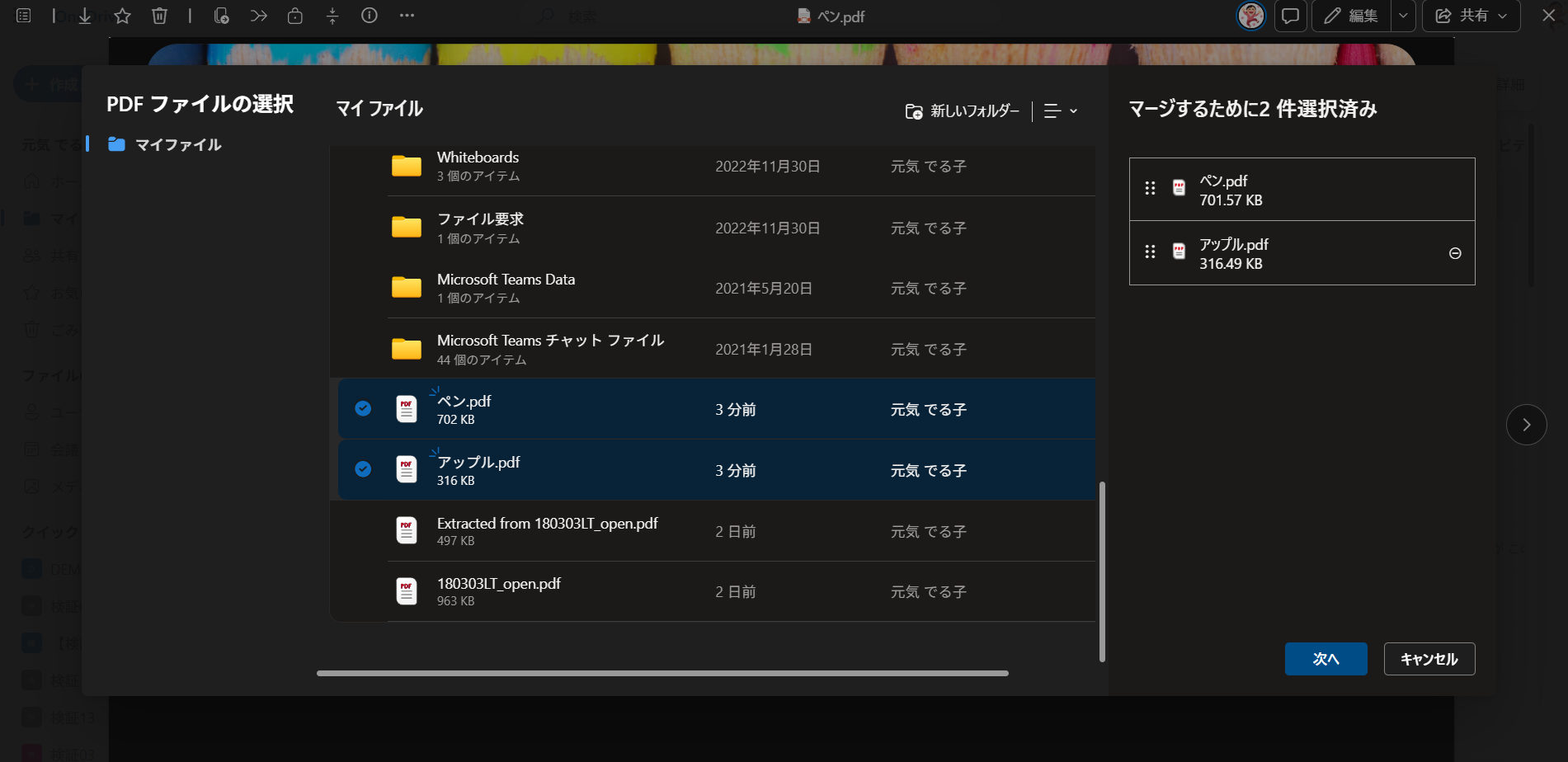Viewport: 1568px width, 762px height.
Task: Select the 180303LT_open.pdf file row
Action: [499, 591]
